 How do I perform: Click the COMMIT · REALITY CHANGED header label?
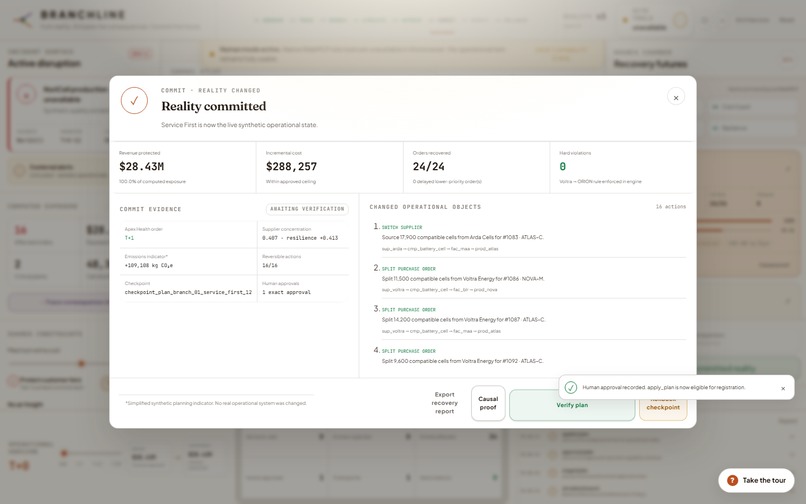[x=210, y=91]
